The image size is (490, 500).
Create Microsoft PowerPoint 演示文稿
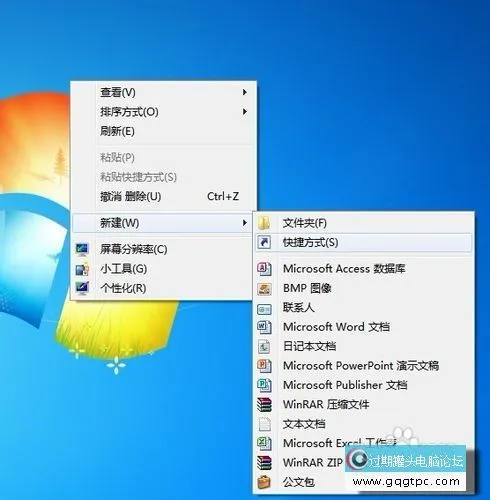click(364, 366)
